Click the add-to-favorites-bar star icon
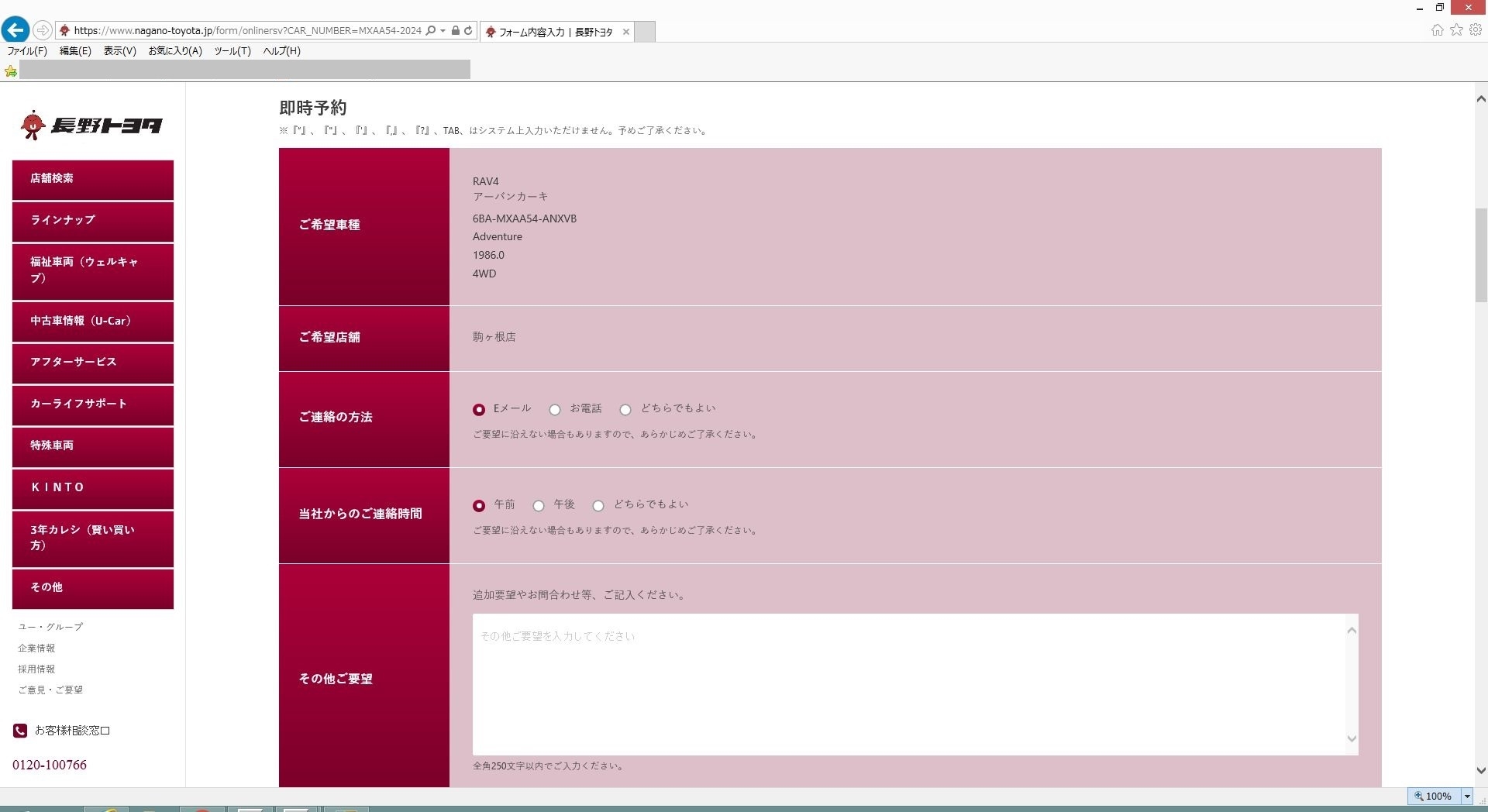The width and height of the screenshot is (1488, 812). coord(11,71)
